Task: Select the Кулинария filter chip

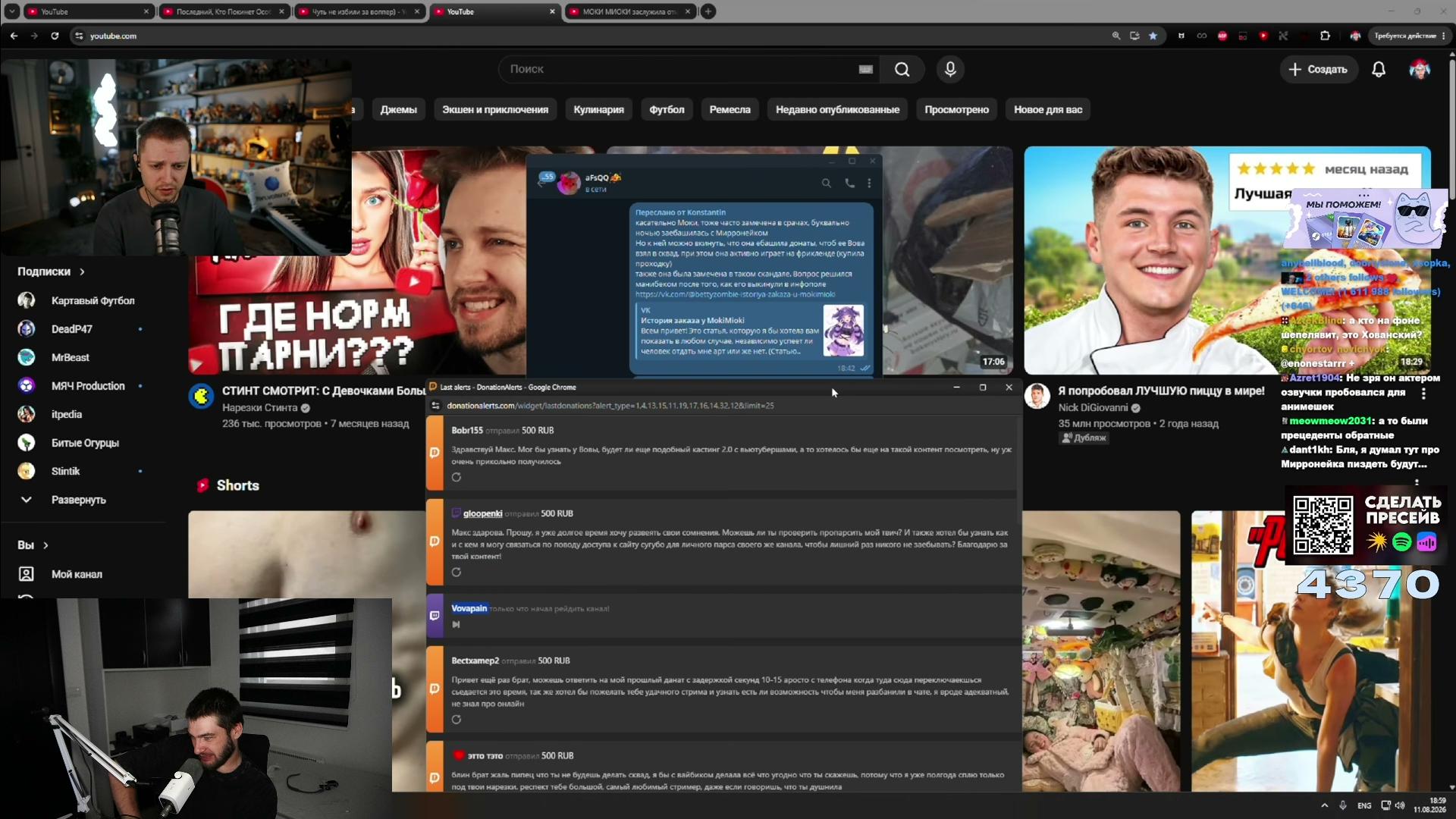Action: [x=598, y=110]
